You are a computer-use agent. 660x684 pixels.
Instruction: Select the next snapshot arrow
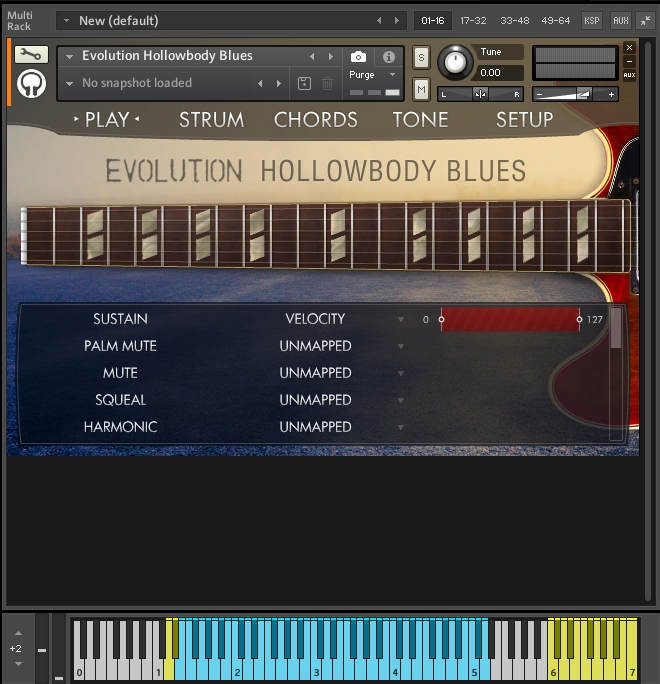tap(279, 83)
